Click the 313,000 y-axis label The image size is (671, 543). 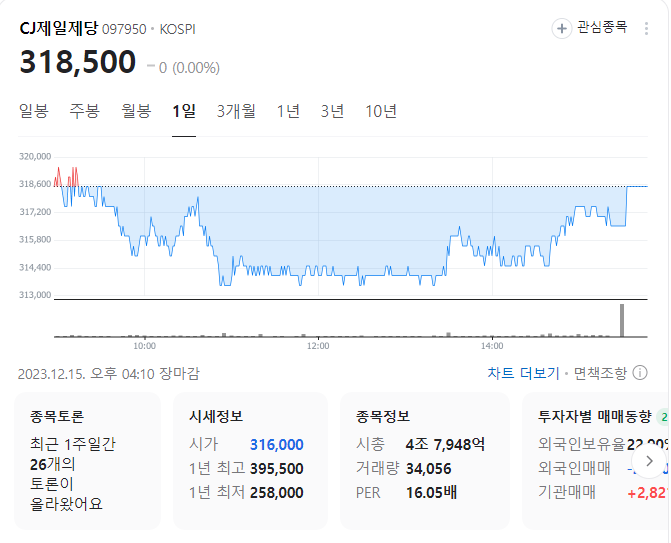[x=35, y=295]
